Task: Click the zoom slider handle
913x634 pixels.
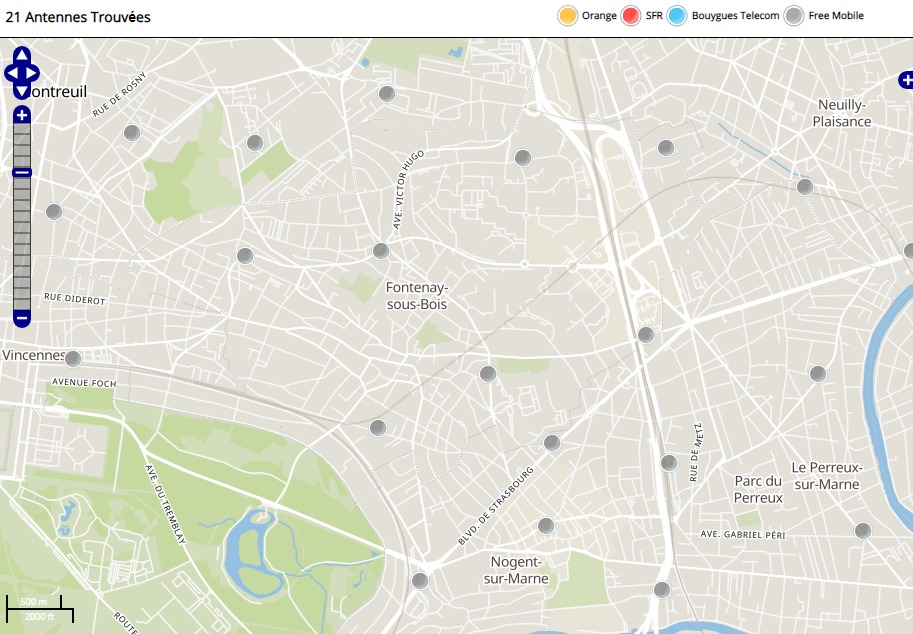Action: pyautogui.click(x=22, y=173)
